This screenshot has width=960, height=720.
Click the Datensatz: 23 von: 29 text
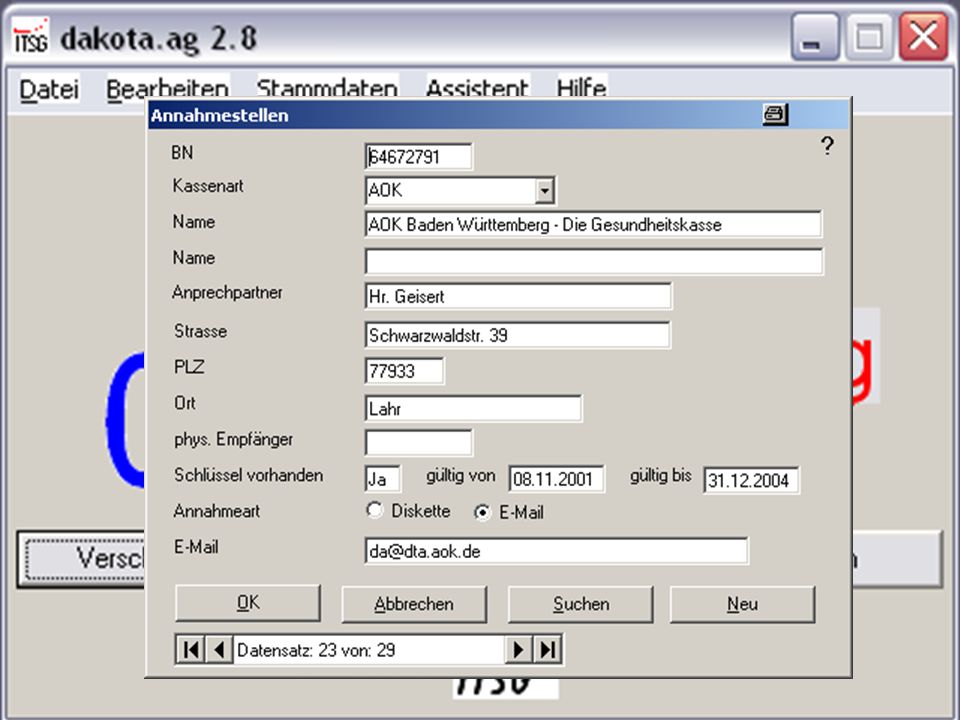(x=316, y=650)
